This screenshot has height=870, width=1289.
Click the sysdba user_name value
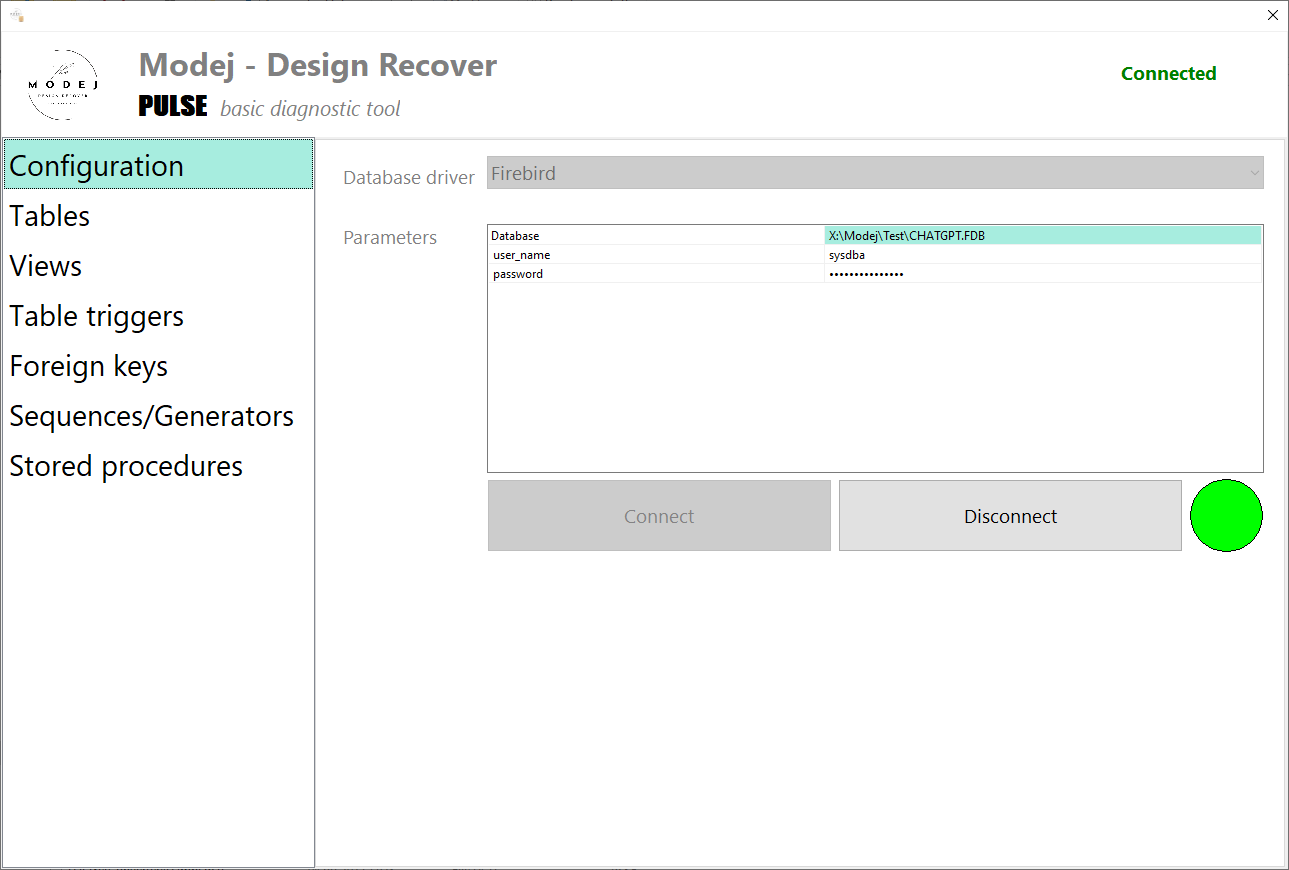pyautogui.click(x=1043, y=255)
